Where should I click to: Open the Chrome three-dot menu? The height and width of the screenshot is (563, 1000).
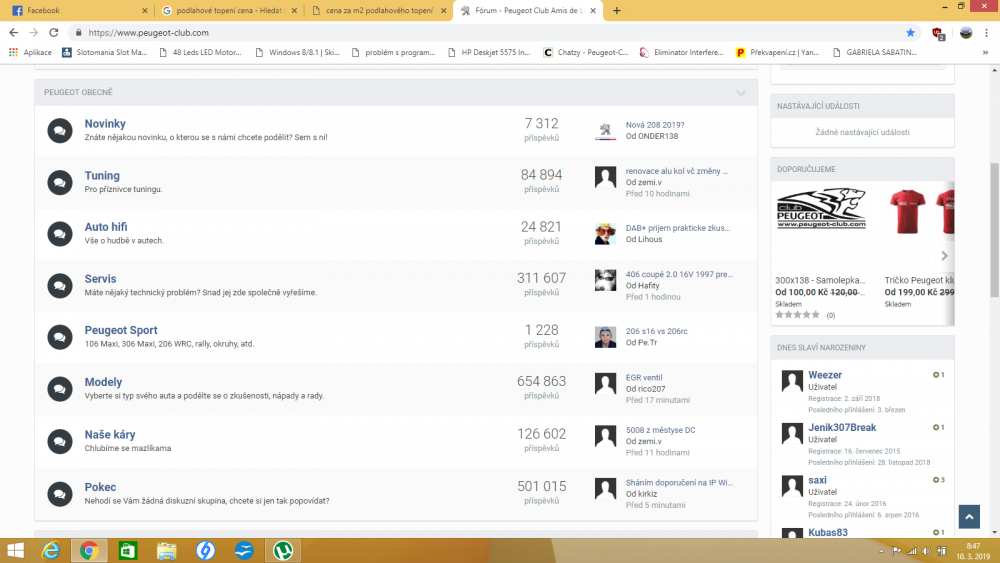tap(987, 33)
